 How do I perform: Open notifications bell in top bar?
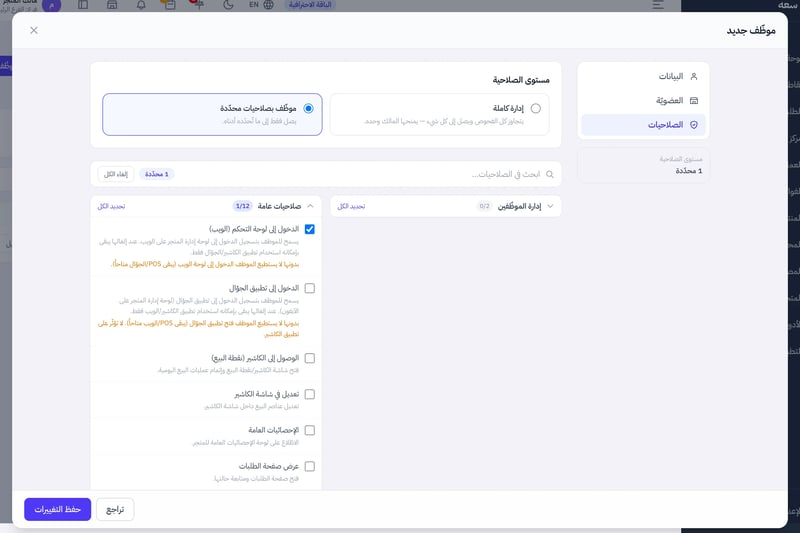point(141,5)
